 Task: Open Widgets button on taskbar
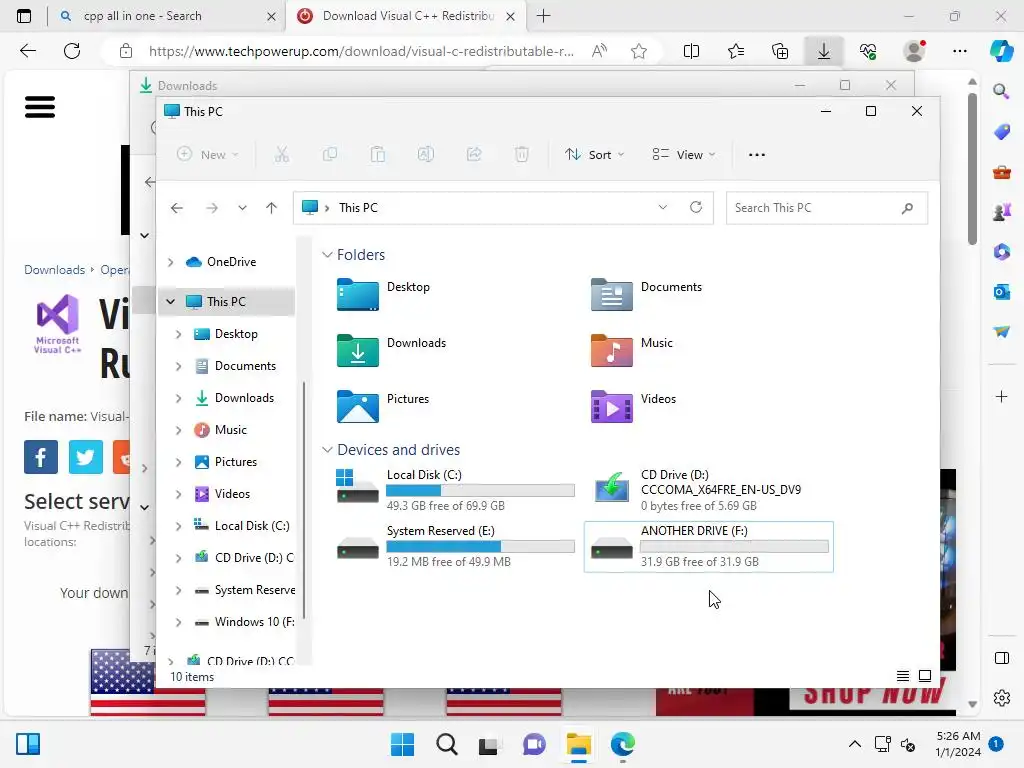28,744
